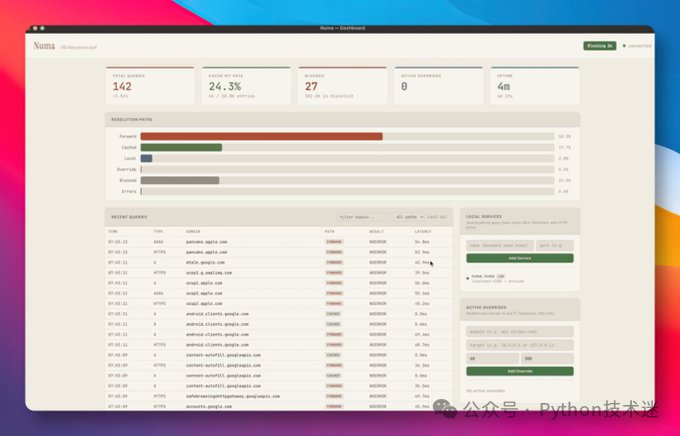Focus the override domain input field
The height and width of the screenshot is (436, 680).
[520, 332]
